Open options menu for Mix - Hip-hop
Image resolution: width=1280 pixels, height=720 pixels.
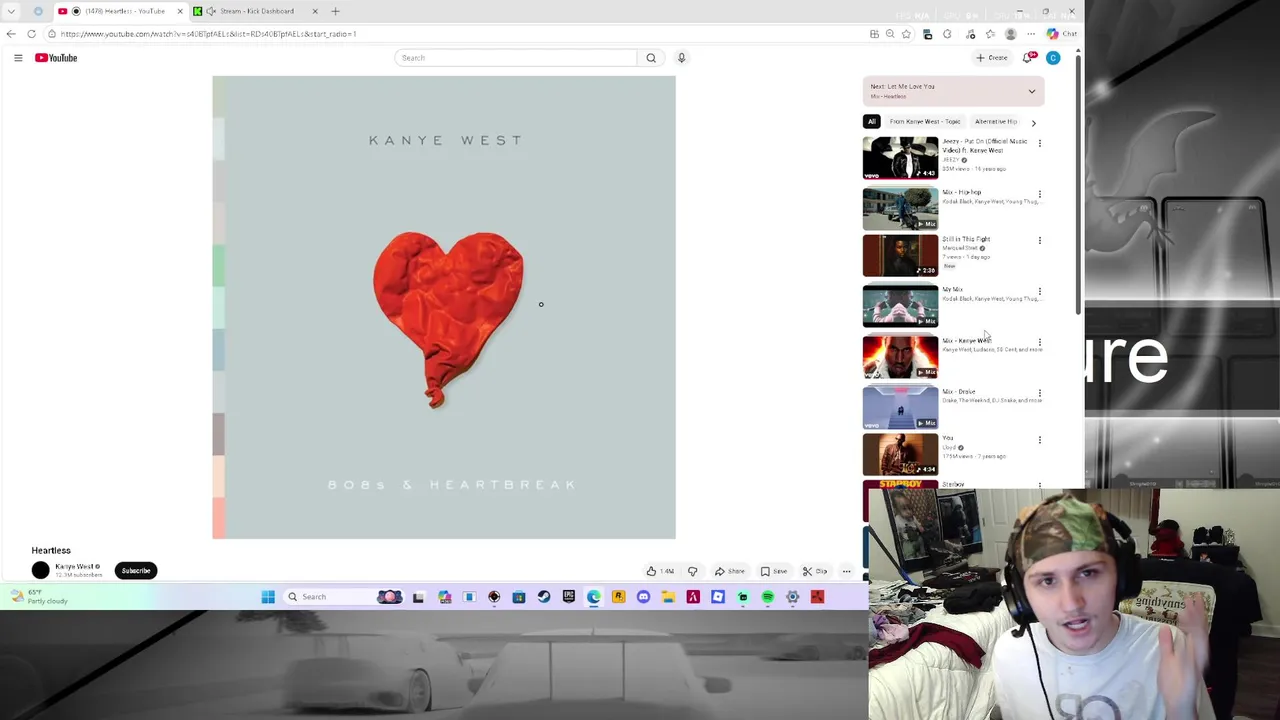point(1039,194)
